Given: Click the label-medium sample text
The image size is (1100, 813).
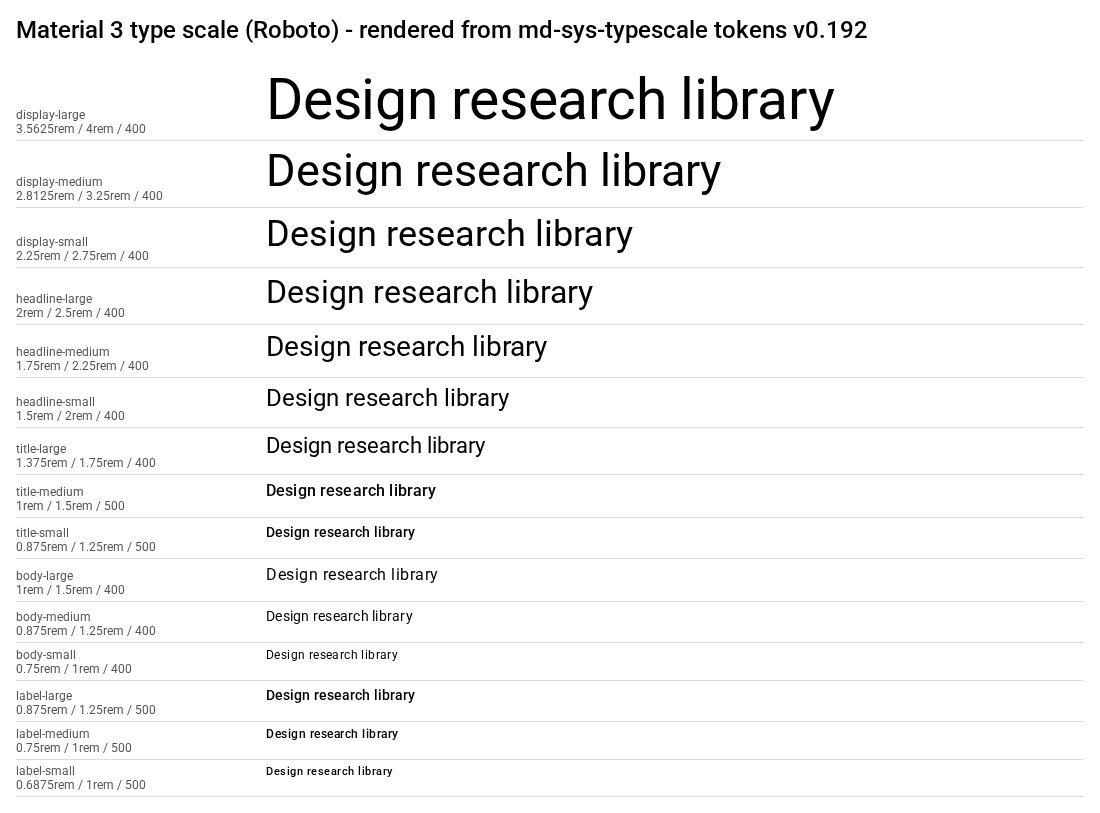Looking at the screenshot, I should coord(332,734).
